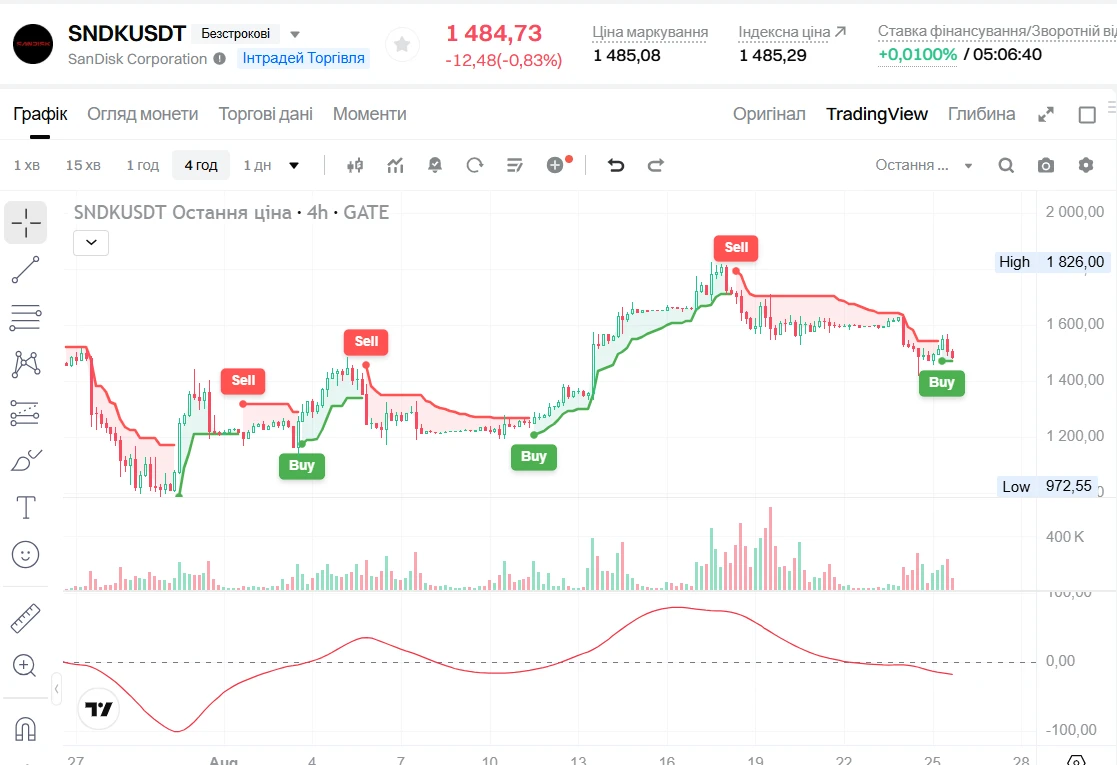Screen dimensions: 1117x765
Task: Toggle the magnet snap mode
Action: pos(26,729)
